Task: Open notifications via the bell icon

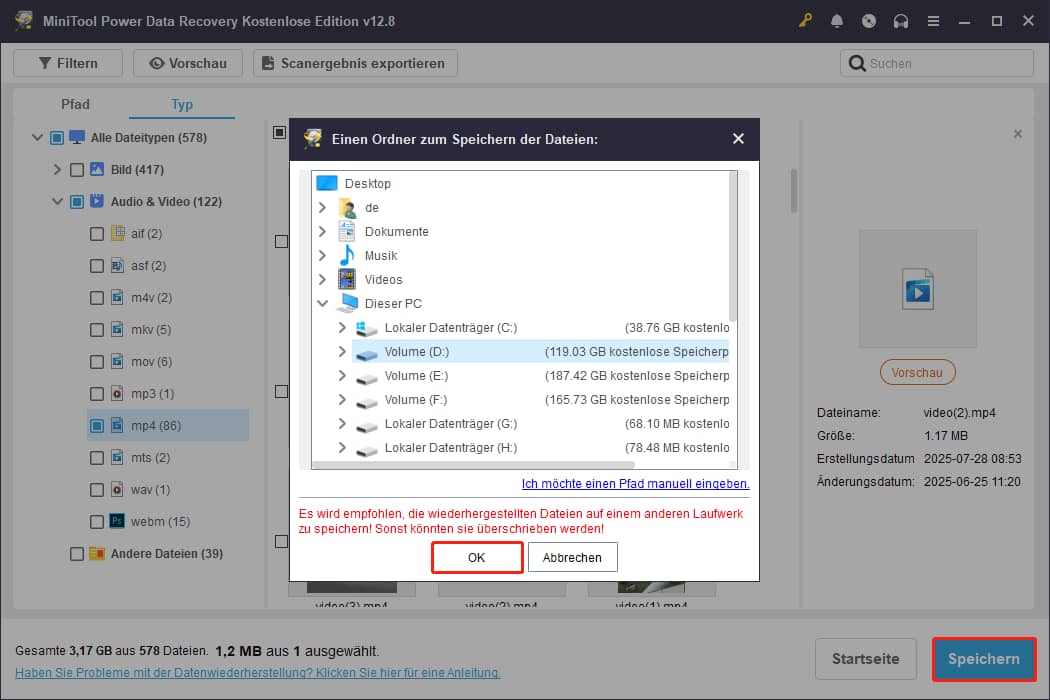Action: pyautogui.click(x=837, y=20)
